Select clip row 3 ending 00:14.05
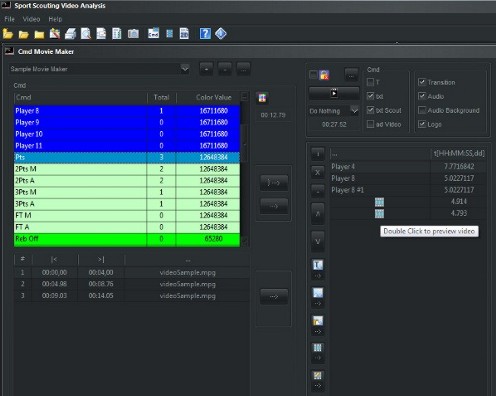The width and height of the screenshot is (496, 396). (x=132, y=296)
